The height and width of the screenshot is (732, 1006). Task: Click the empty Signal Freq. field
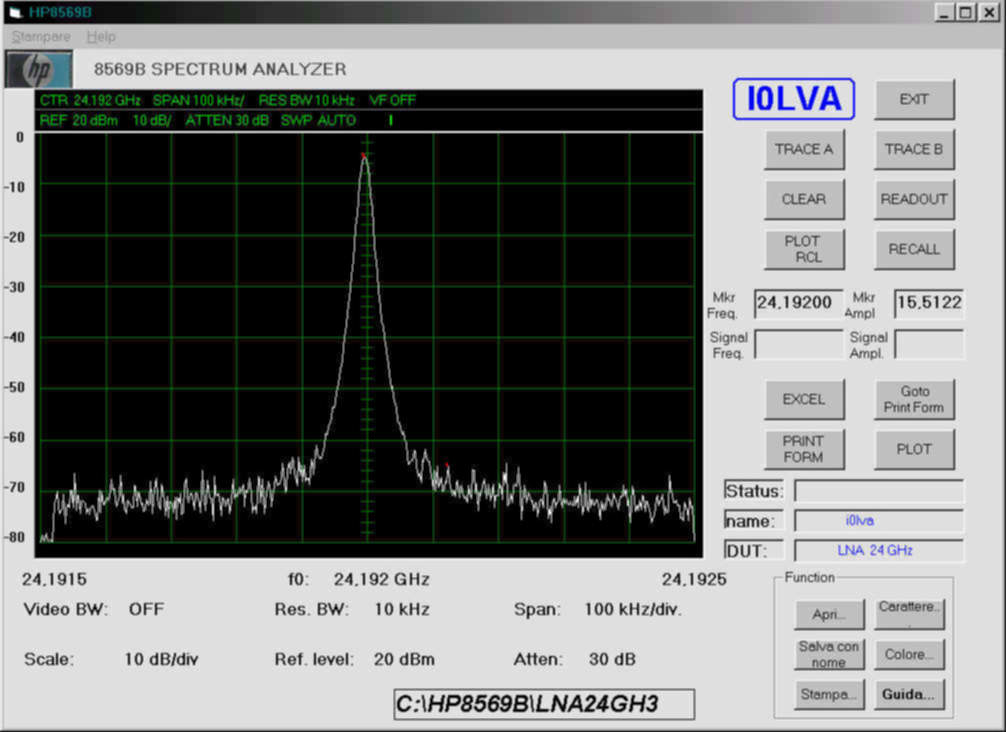click(x=798, y=344)
